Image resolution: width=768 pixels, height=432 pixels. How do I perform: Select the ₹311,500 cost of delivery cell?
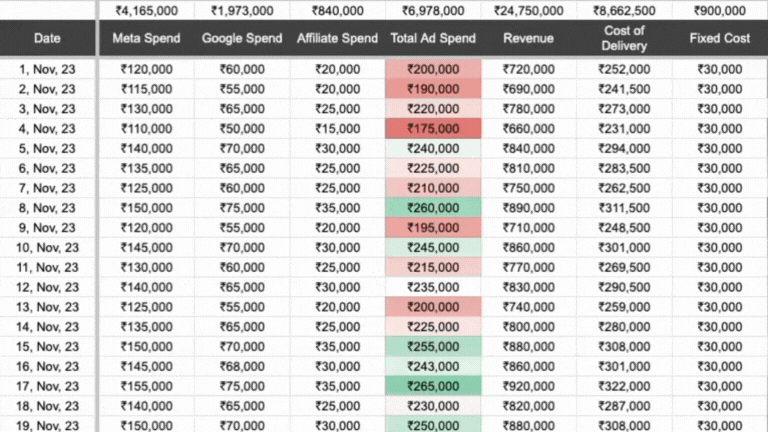coord(624,208)
